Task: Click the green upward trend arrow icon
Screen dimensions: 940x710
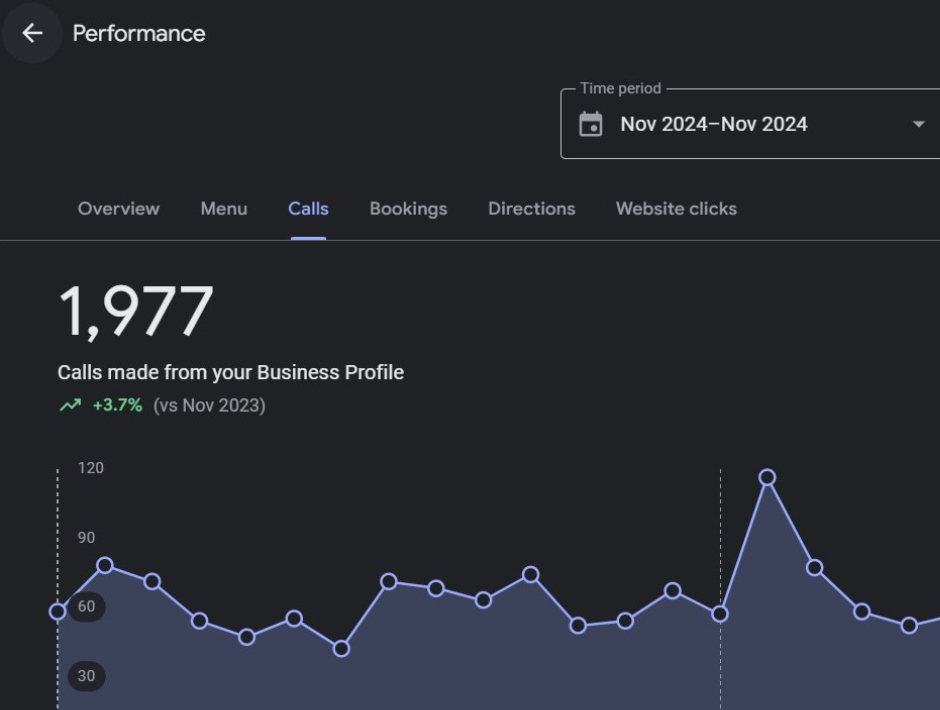Action: [70, 406]
